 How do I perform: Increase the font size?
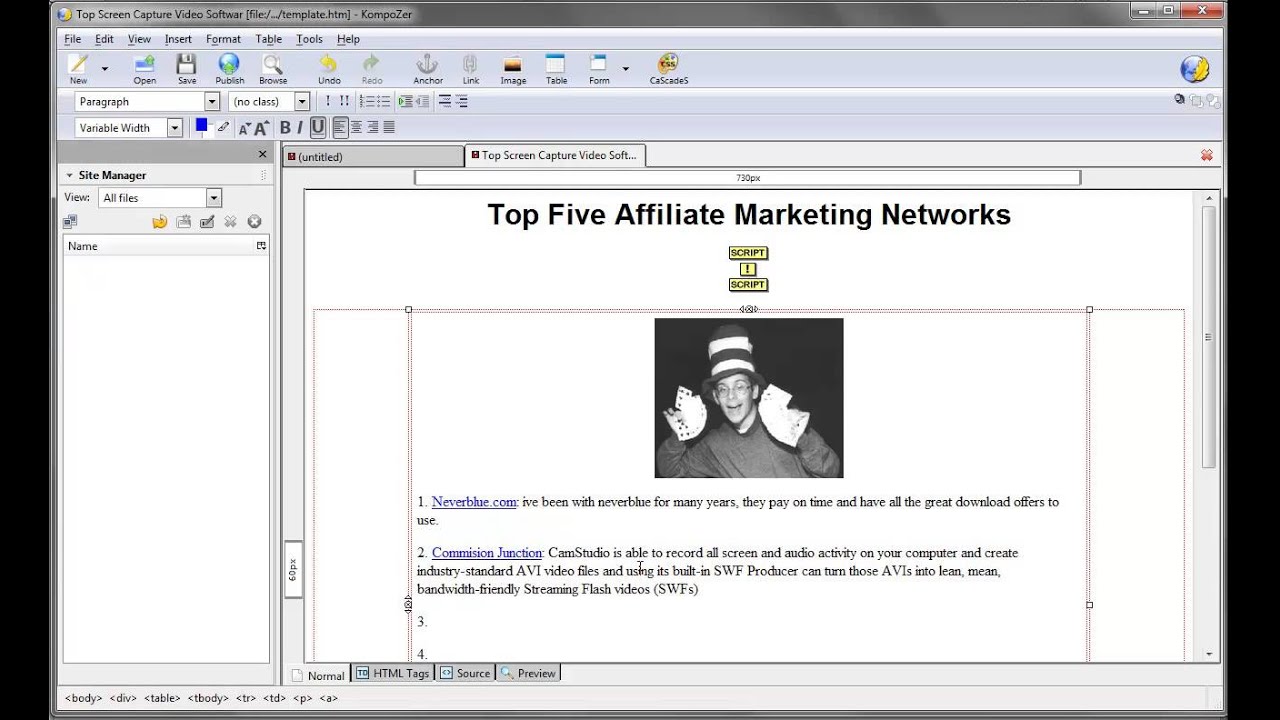pos(262,128)
